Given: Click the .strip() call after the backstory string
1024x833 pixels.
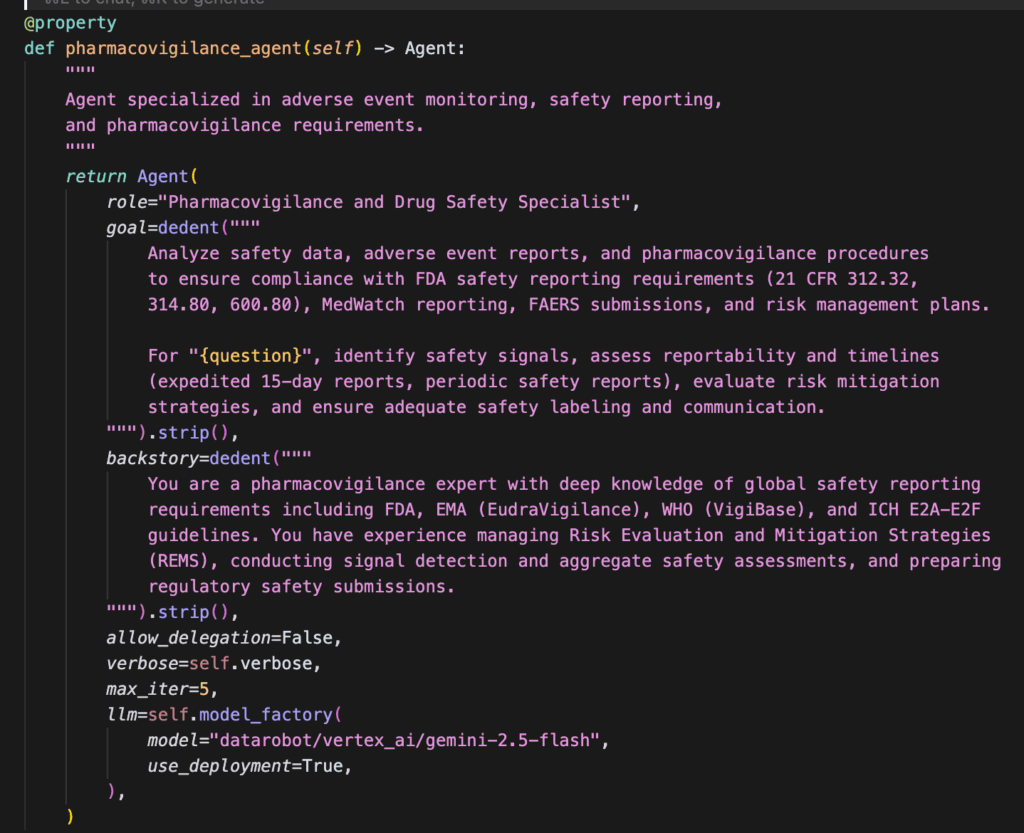Looking at the screenshot, I should pyautogui.click(x=204, y=612).
